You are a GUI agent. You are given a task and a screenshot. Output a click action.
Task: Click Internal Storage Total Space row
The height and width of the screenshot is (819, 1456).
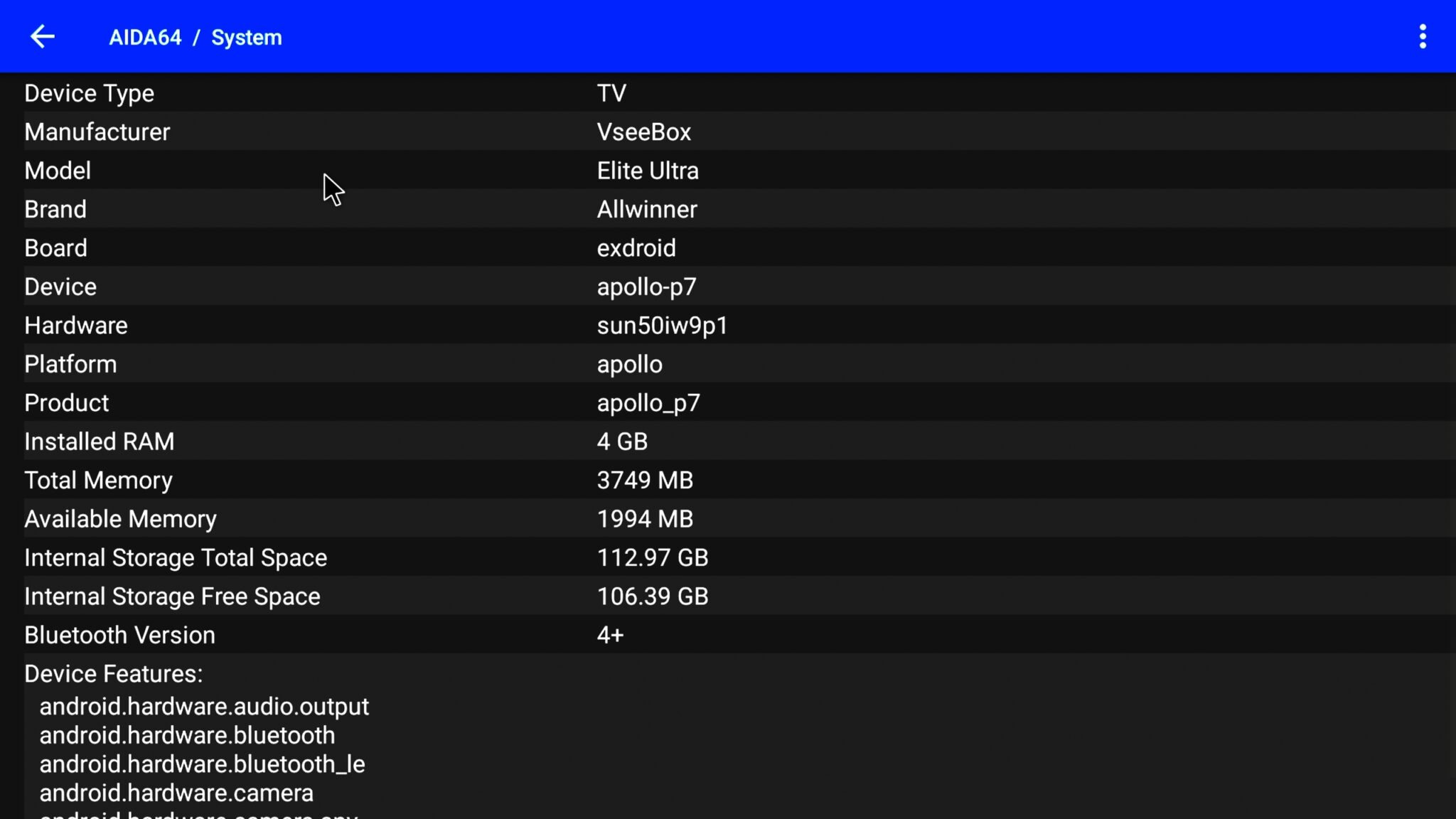[x=176, y=558]
